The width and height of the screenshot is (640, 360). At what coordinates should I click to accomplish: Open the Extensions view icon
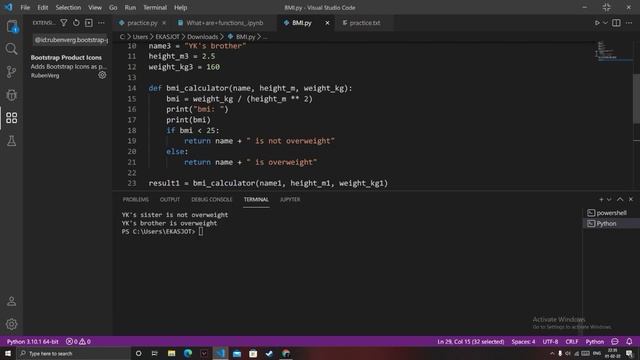[x=11, y=118]
